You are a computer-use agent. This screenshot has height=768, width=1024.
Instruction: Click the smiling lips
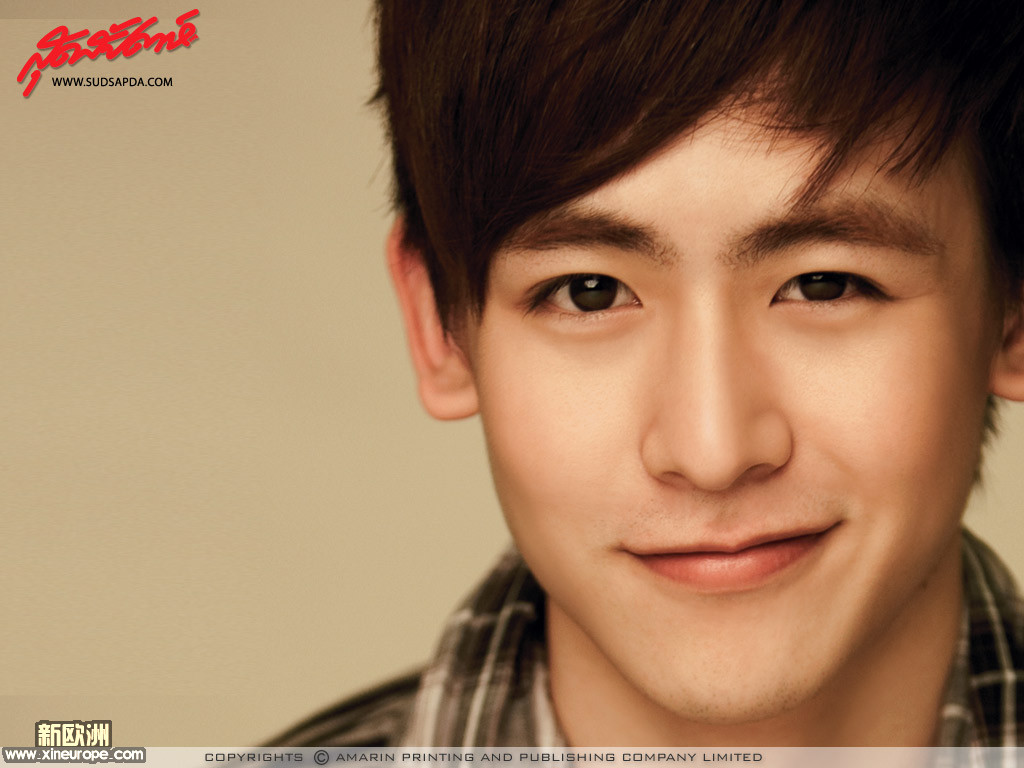click(730, 560)
